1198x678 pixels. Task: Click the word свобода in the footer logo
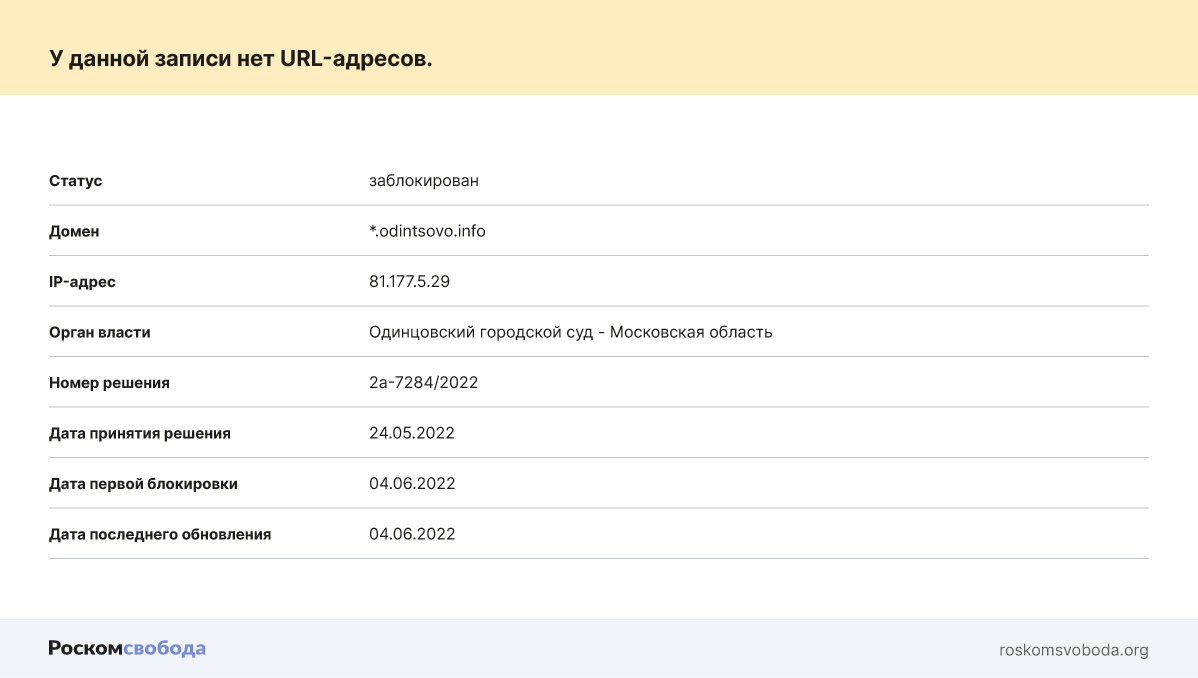coord(164,648)
